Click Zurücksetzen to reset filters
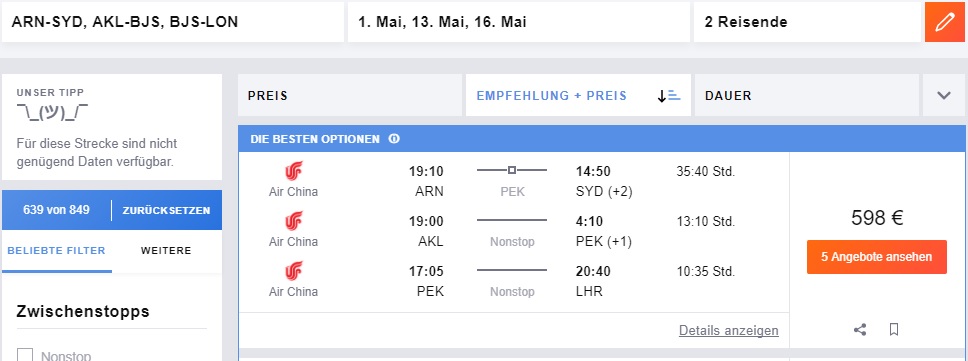The height and width of the screenshot is (361, 968). (x=166, y=210)
